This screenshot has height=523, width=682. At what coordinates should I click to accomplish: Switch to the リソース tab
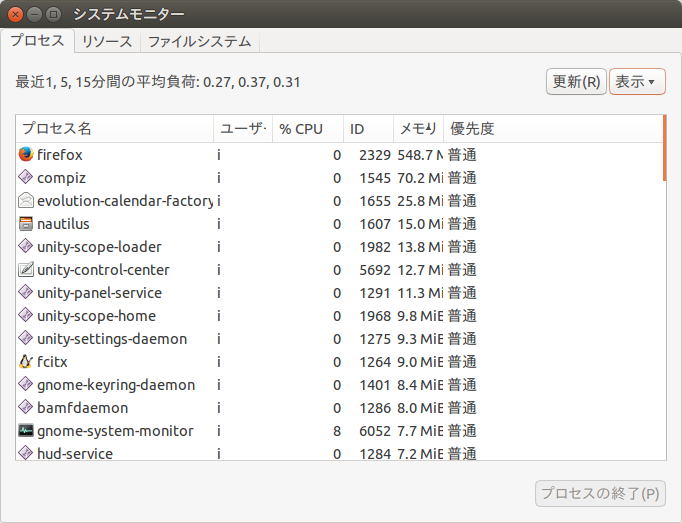[107, 41]
